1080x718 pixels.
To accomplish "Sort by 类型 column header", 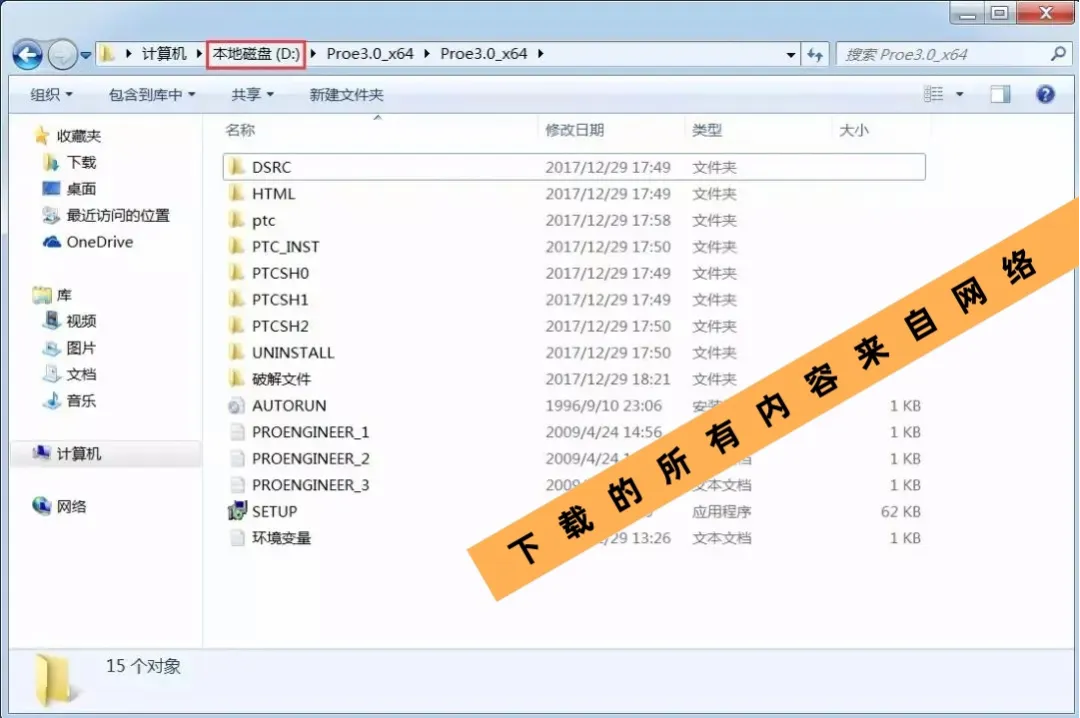I will (707, 130).
